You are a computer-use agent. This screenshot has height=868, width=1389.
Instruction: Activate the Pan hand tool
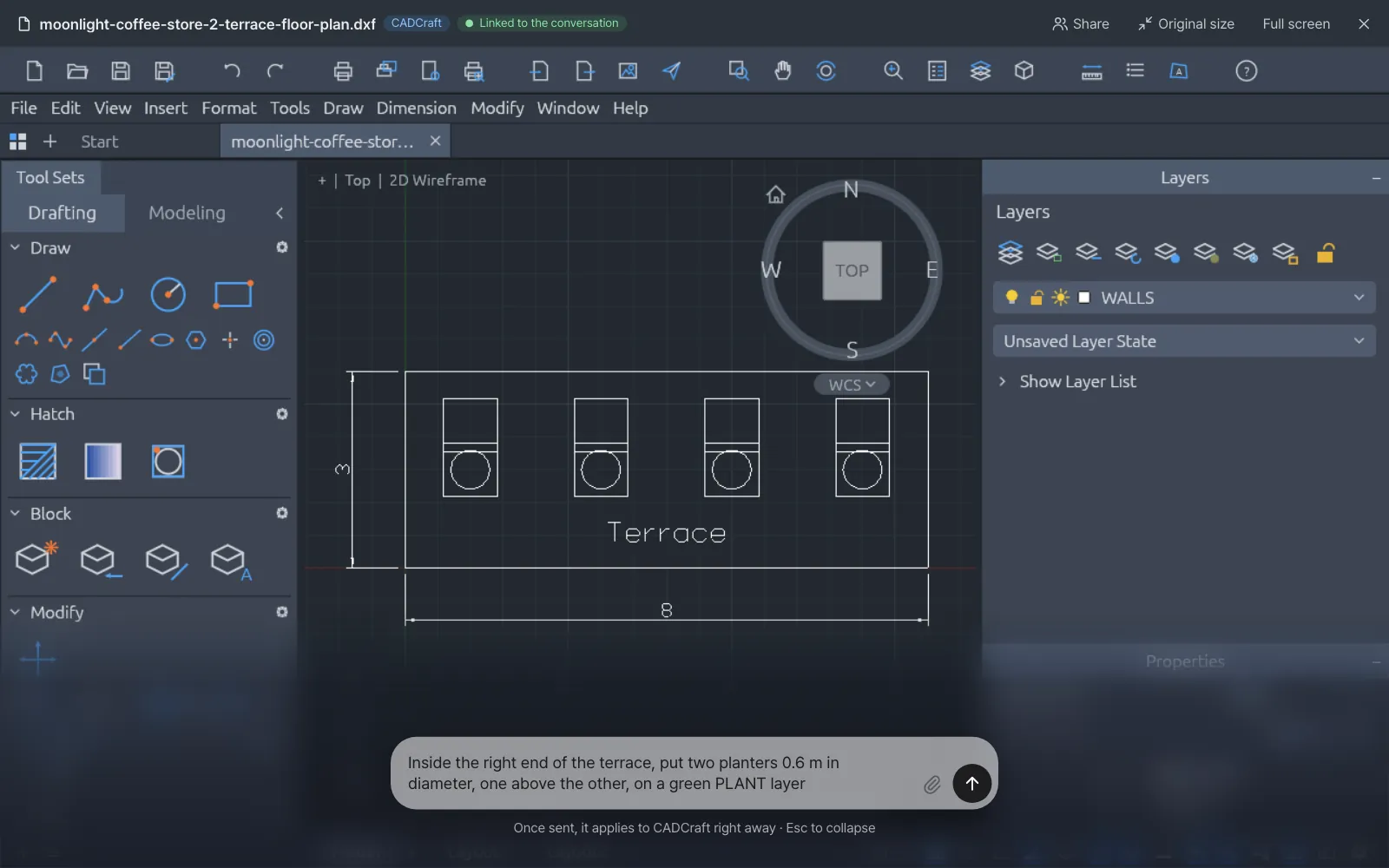click(x=782, y=71)
